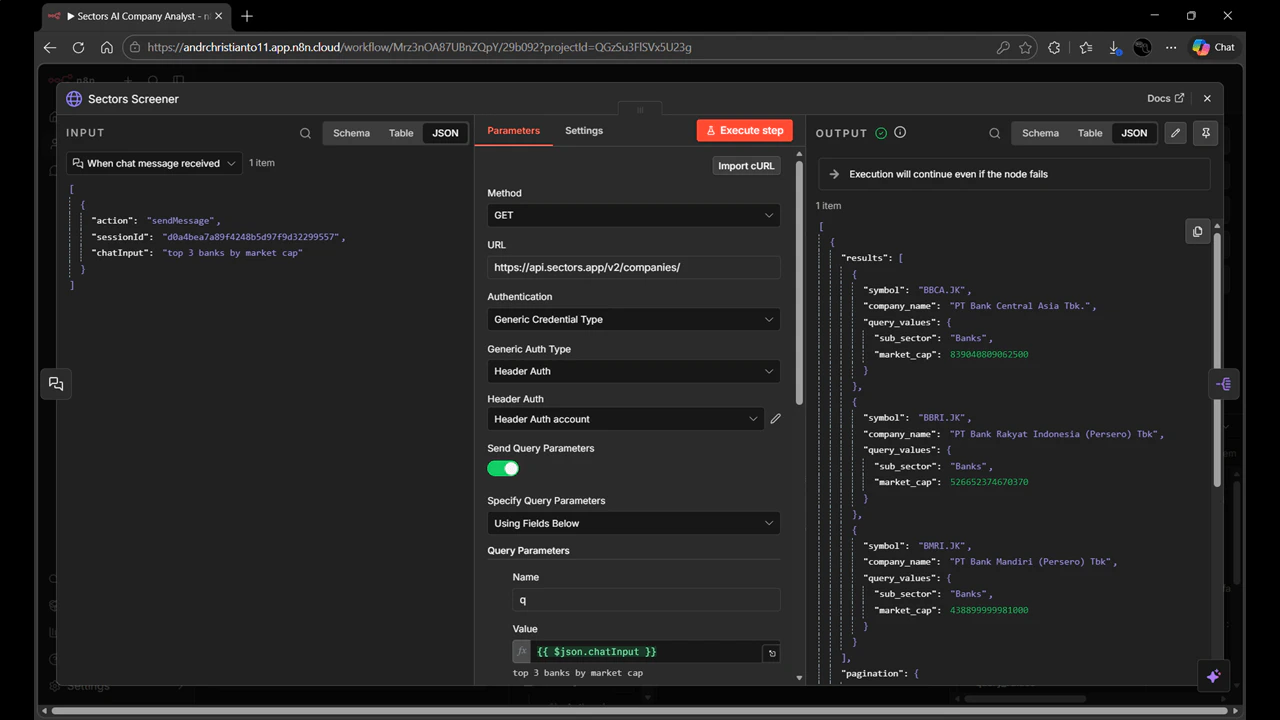Show input as JSON view

click(445, 133)
